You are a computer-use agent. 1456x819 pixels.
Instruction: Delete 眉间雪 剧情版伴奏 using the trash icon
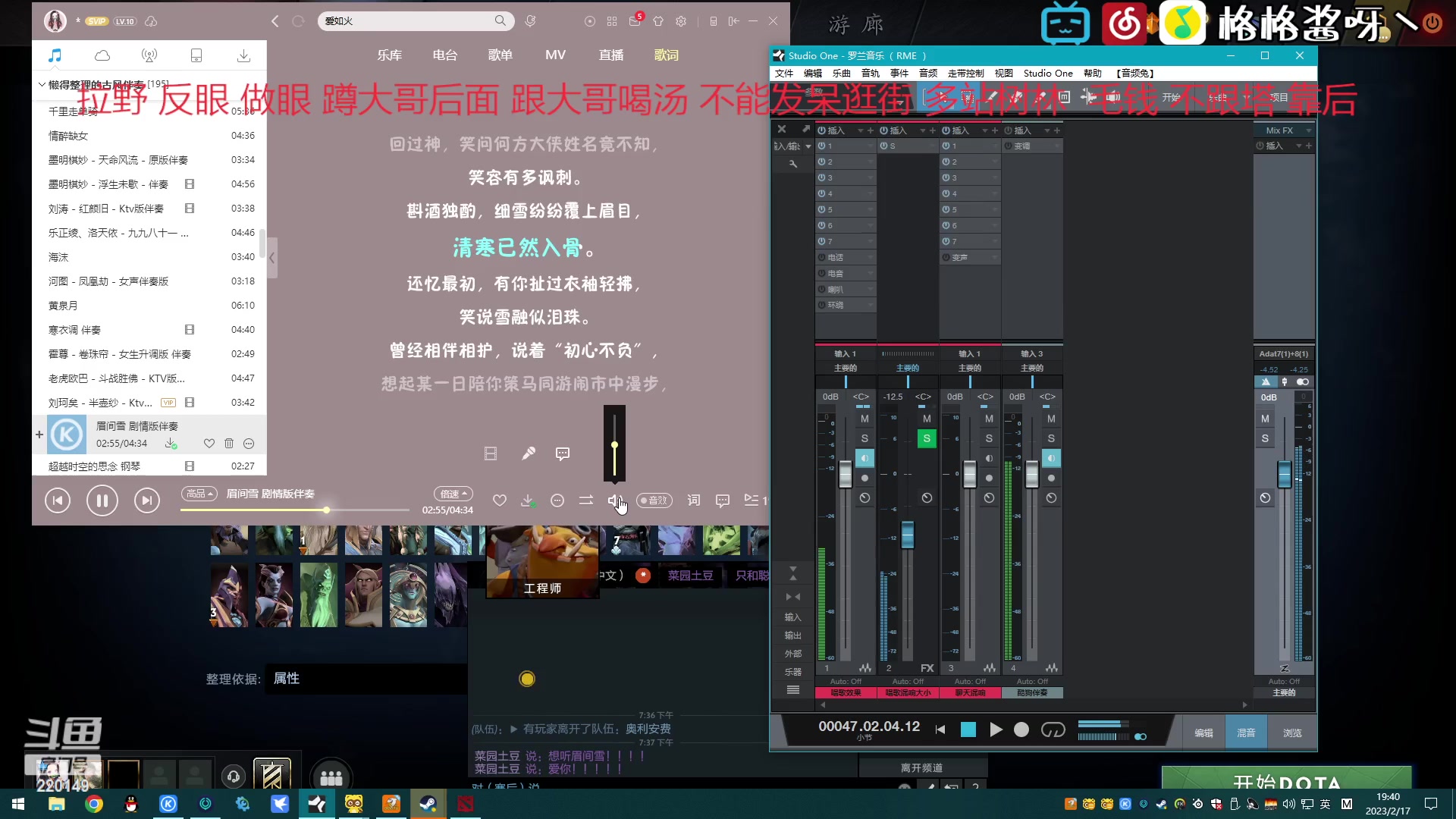(x=229, y=444)
